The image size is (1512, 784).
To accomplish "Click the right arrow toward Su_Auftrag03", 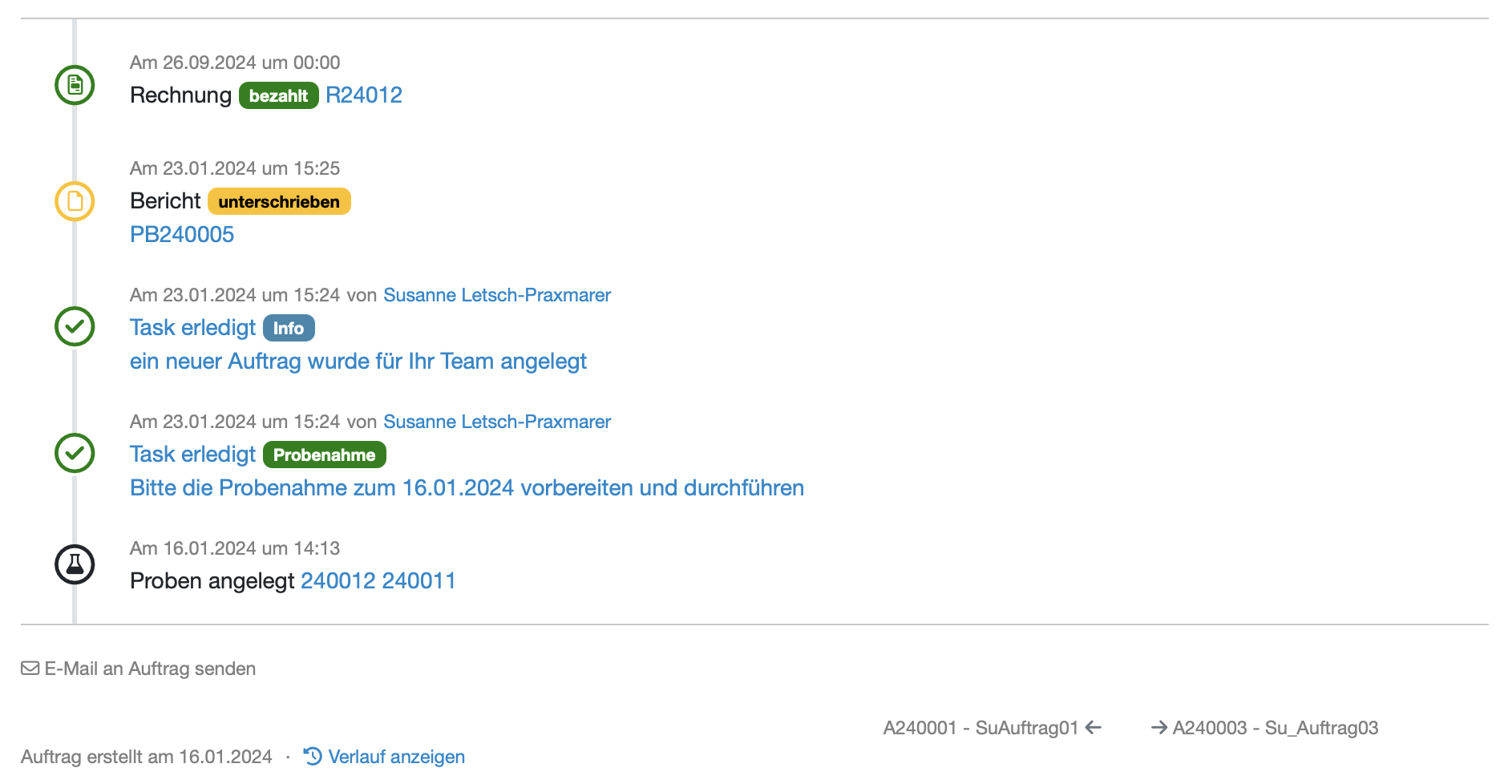I will (x=1158, y=727).
